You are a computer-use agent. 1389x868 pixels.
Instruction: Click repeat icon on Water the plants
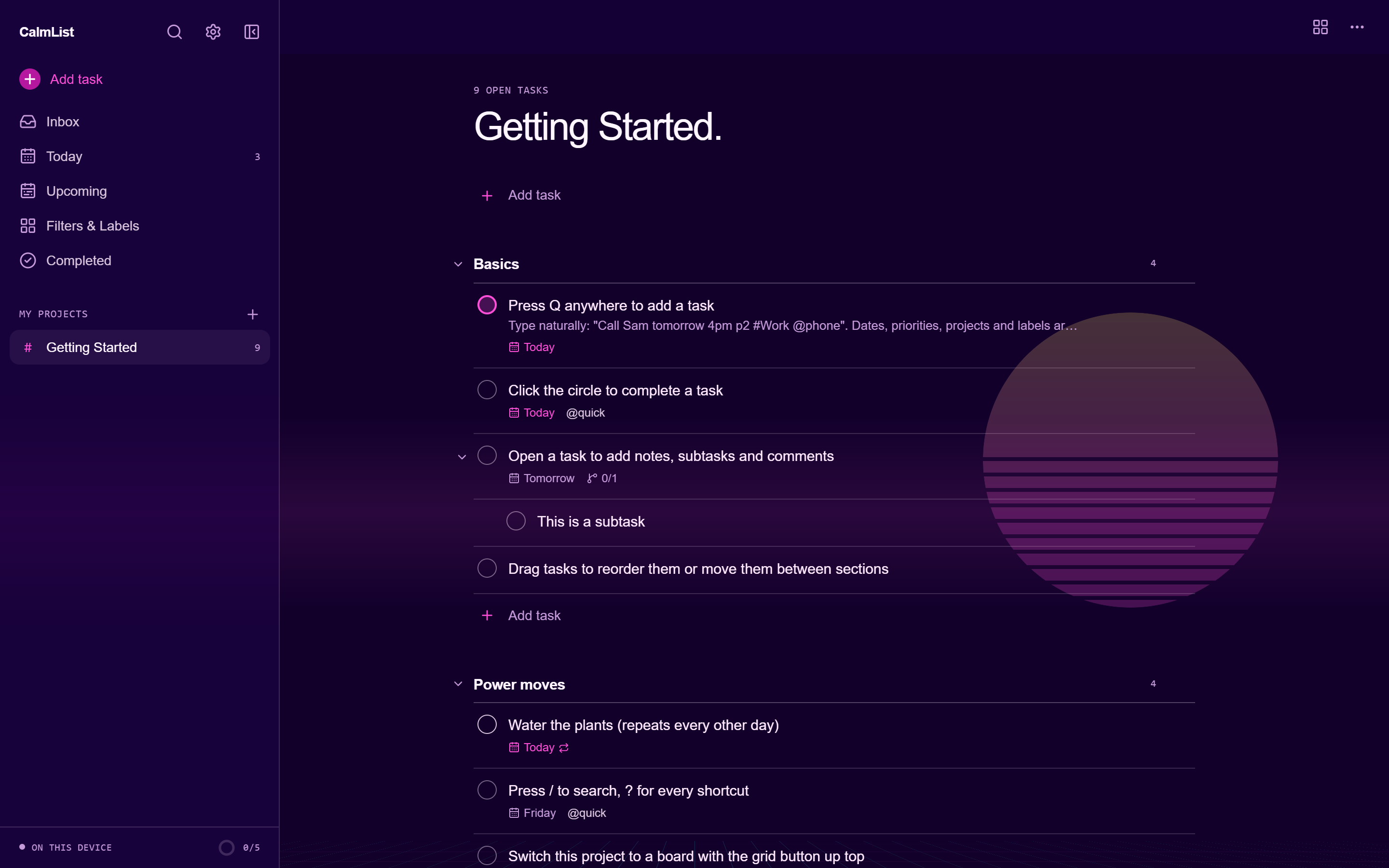click(564, 747)
